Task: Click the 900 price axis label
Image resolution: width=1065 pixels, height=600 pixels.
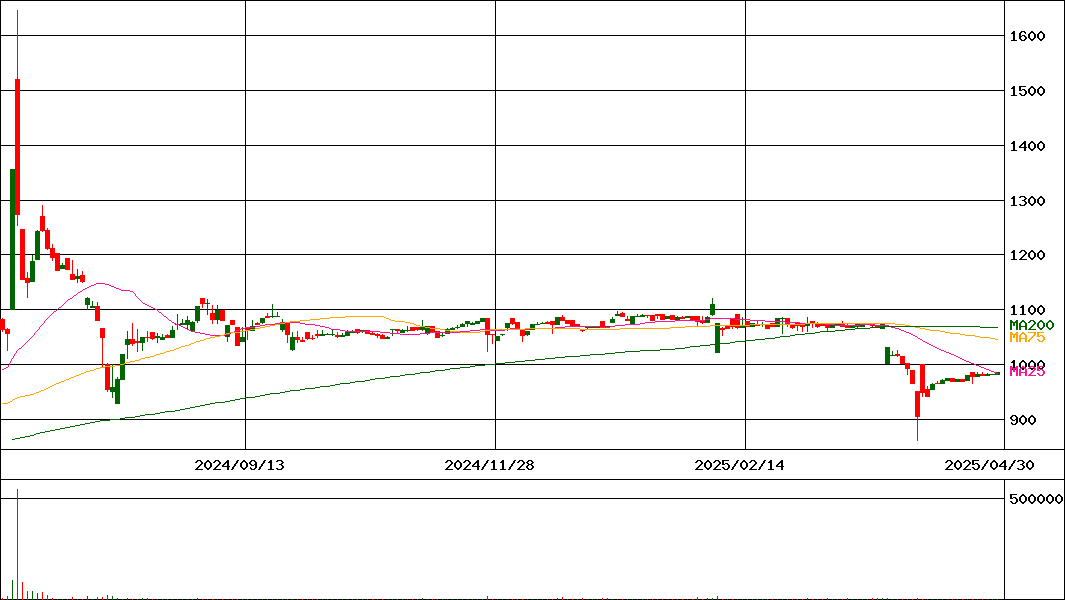Action: point(1023,420)
